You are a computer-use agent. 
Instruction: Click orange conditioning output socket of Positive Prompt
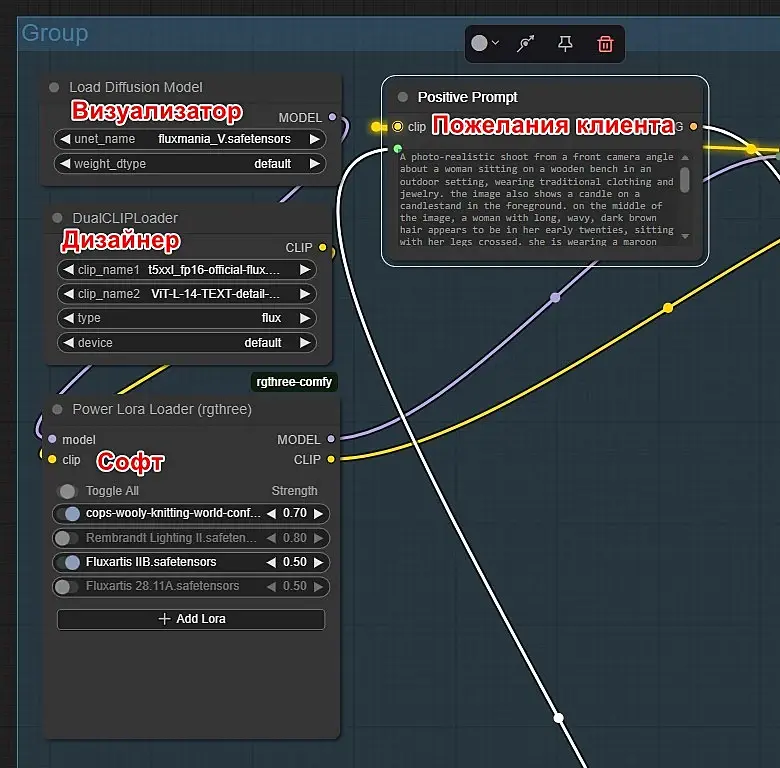[693, 126]
